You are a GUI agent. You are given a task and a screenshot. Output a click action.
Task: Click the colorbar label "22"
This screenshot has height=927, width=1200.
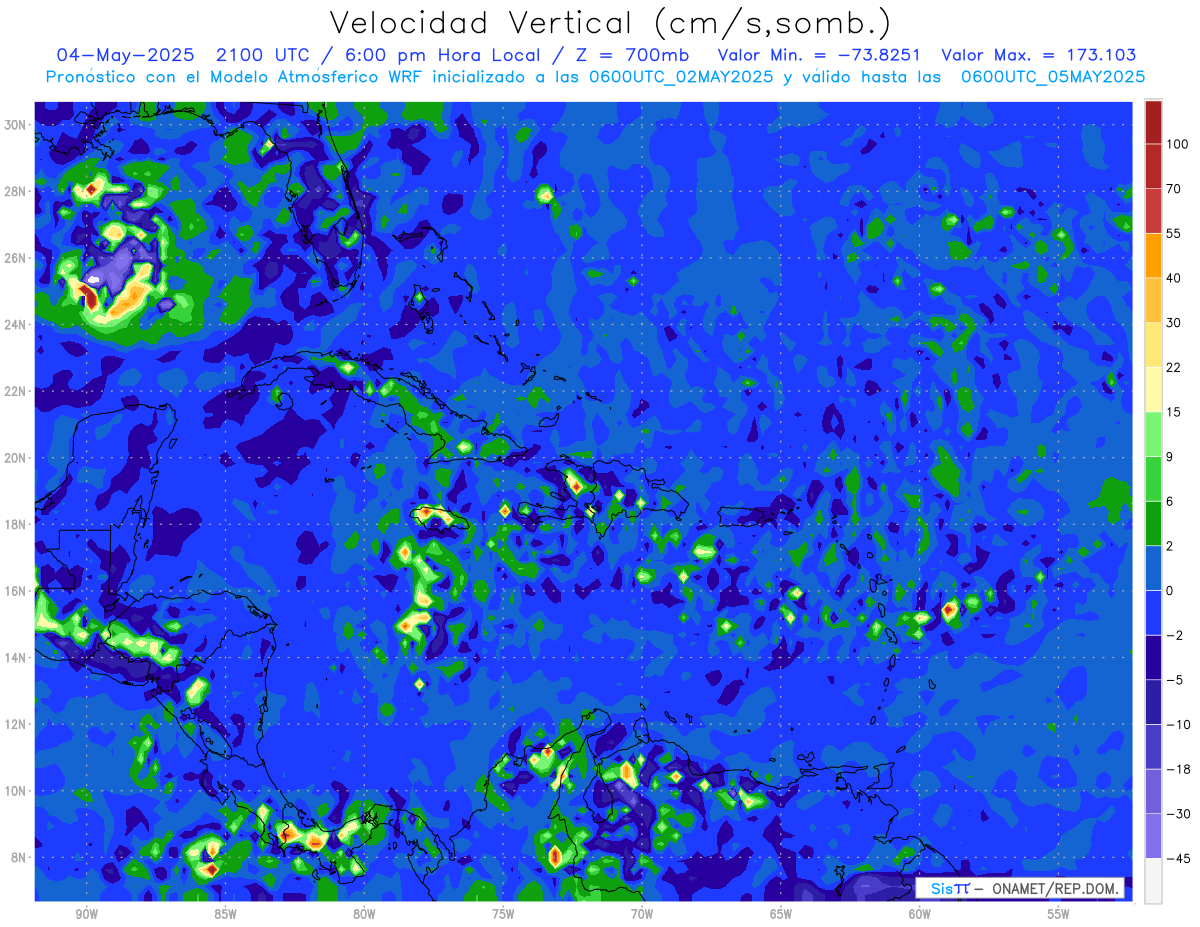(1174, 367)
